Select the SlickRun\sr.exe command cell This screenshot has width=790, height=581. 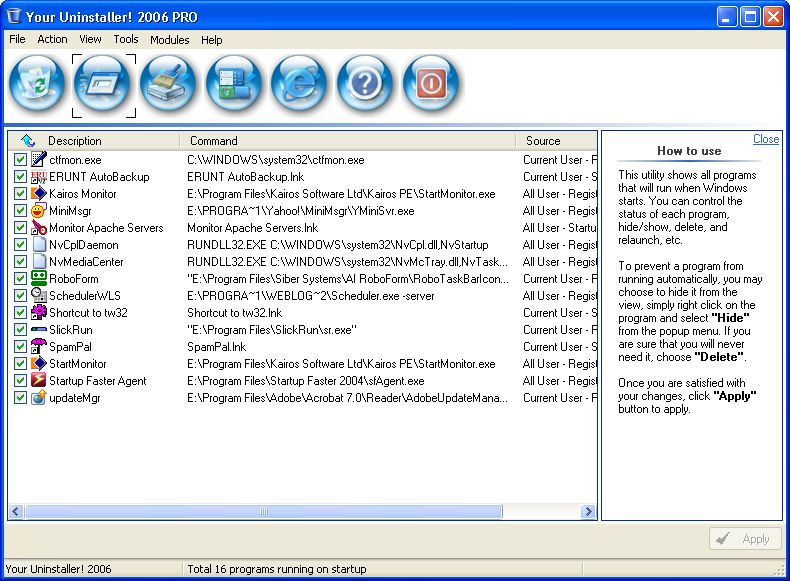coord(272,330)
